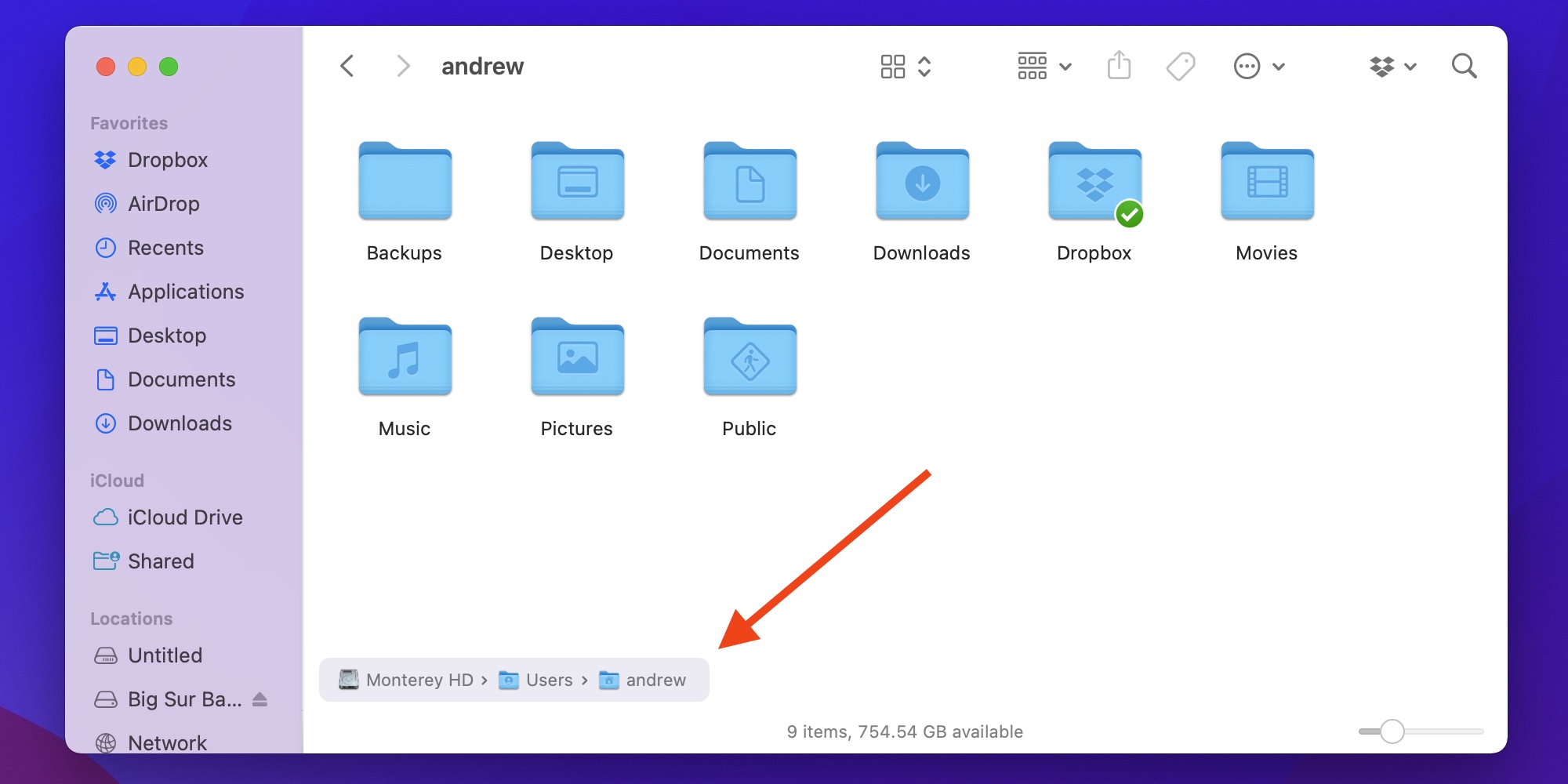The image size is (1568, 784).
Task: Click the Edit Tags icon
Action: click(1180, 67)
